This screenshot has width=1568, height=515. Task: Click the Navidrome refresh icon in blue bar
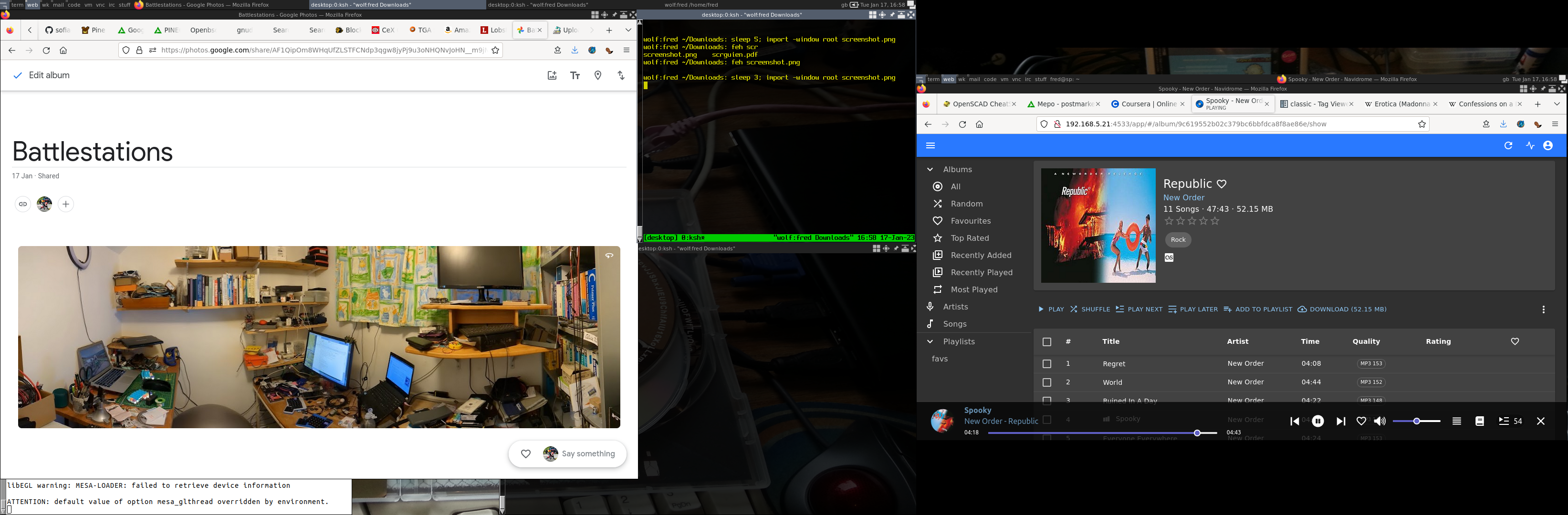(1508, 145)
